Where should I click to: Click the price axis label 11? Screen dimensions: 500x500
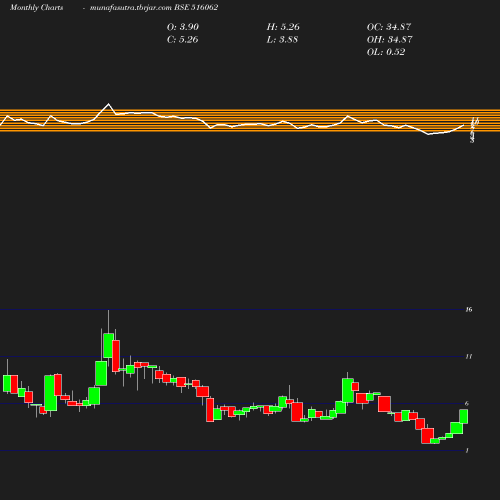tap(469, 357)
